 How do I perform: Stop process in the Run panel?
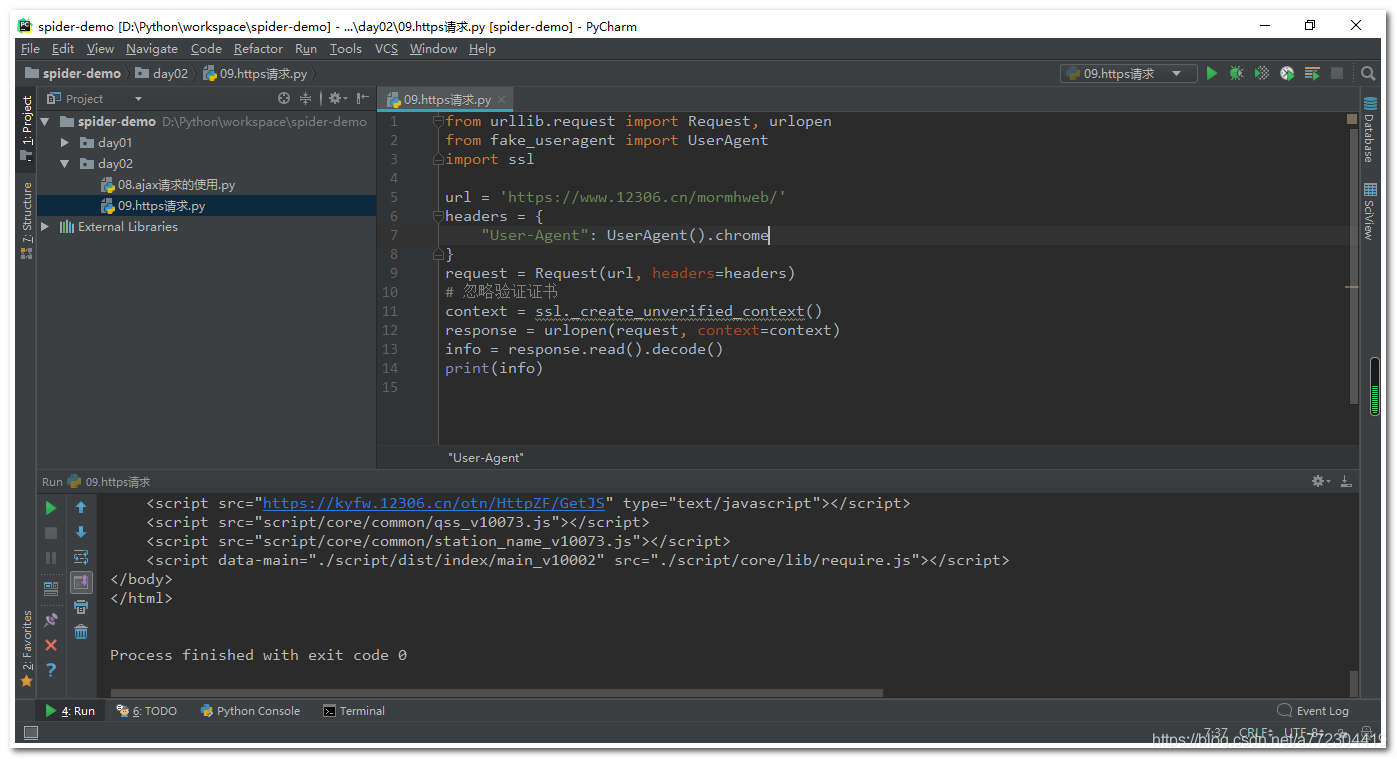[x=51, y=533]
